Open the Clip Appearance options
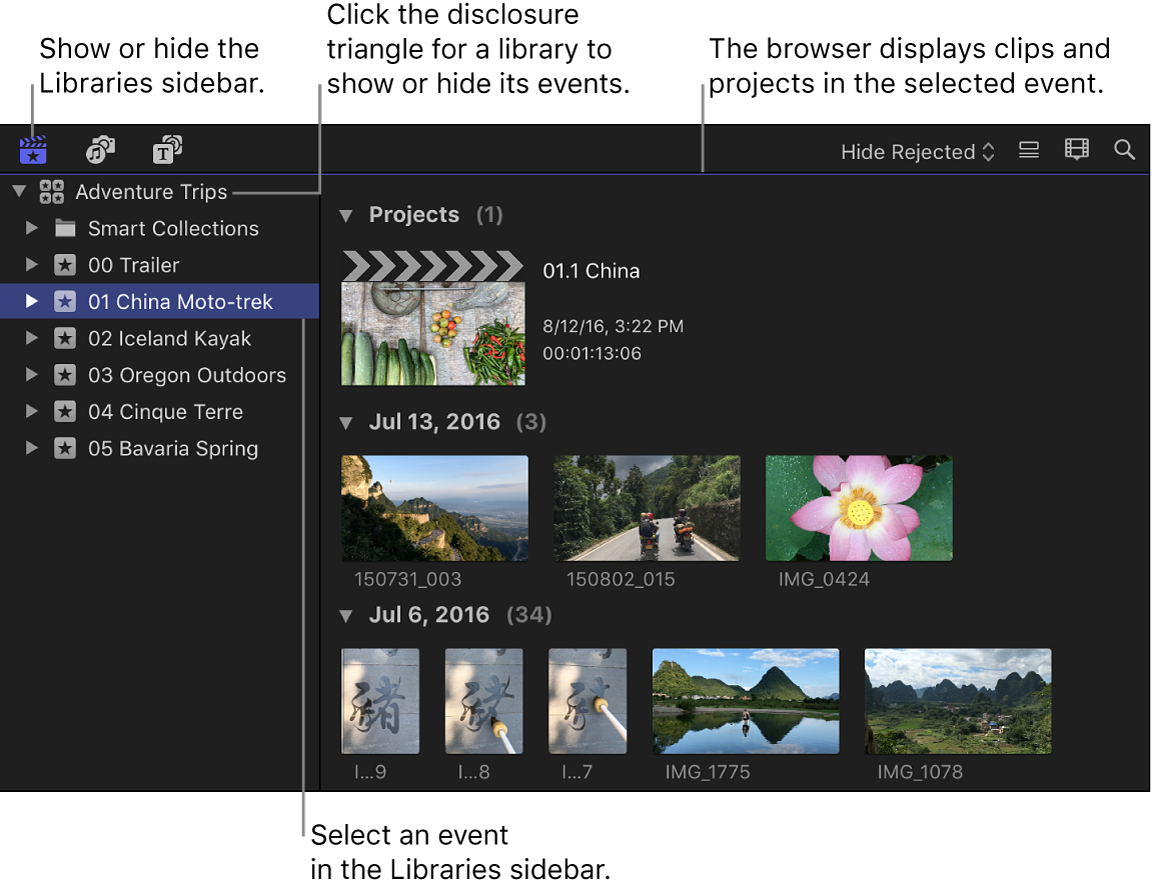1152x891 pixels. tap(1028, 150)
